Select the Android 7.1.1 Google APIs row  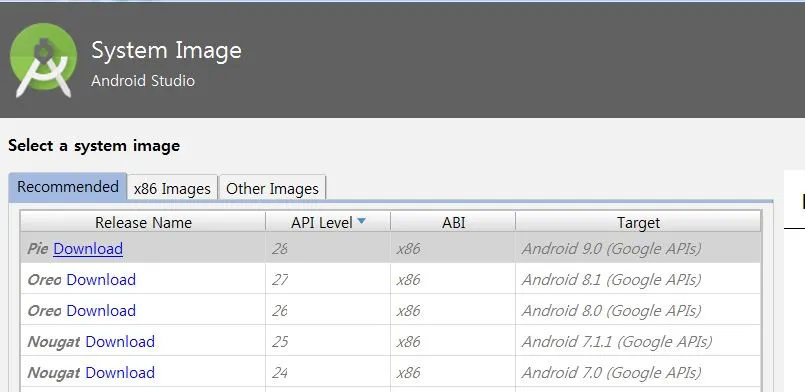(x=391, y=340)
